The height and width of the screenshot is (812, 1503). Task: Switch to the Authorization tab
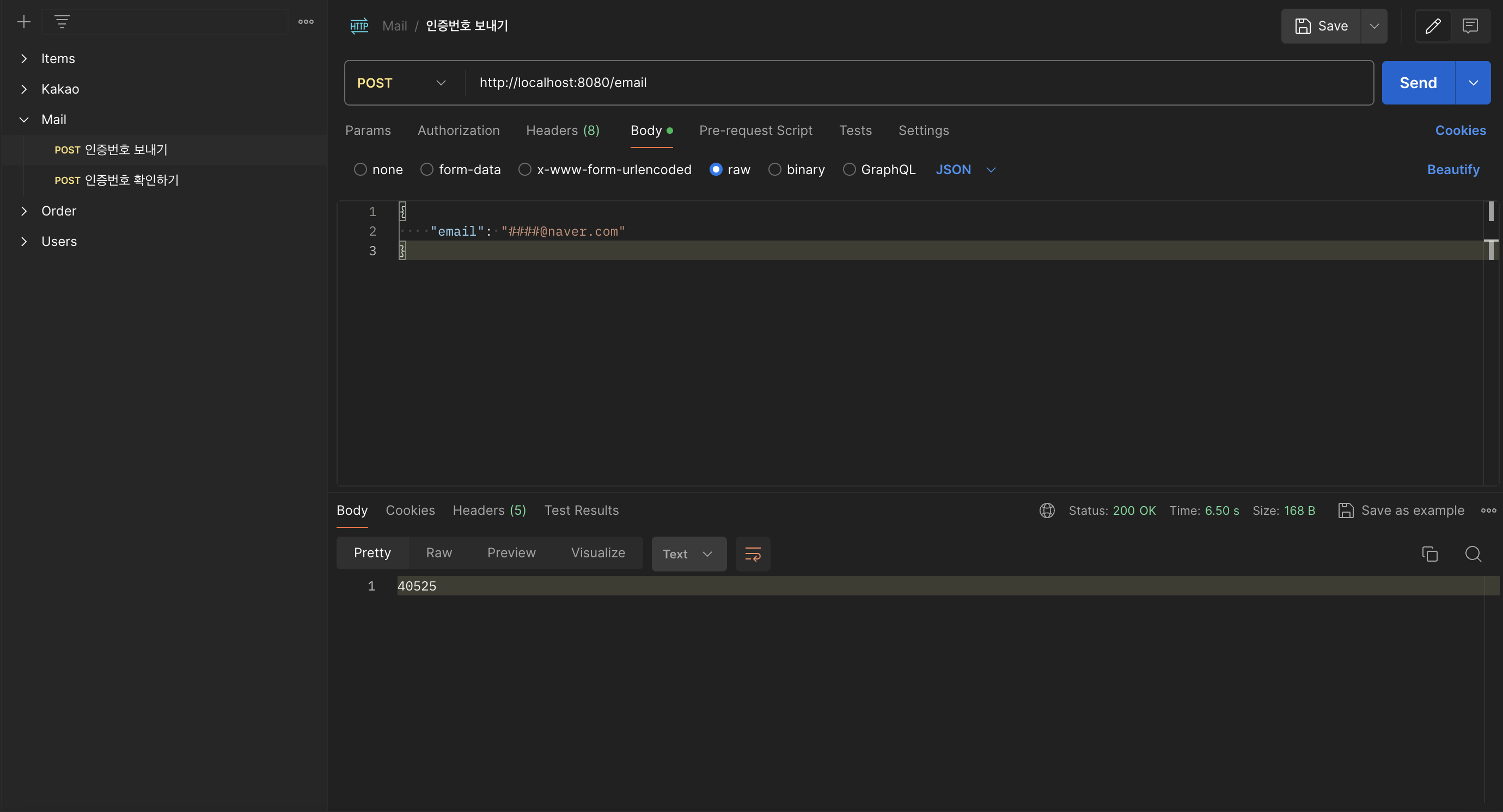(459, 131)
